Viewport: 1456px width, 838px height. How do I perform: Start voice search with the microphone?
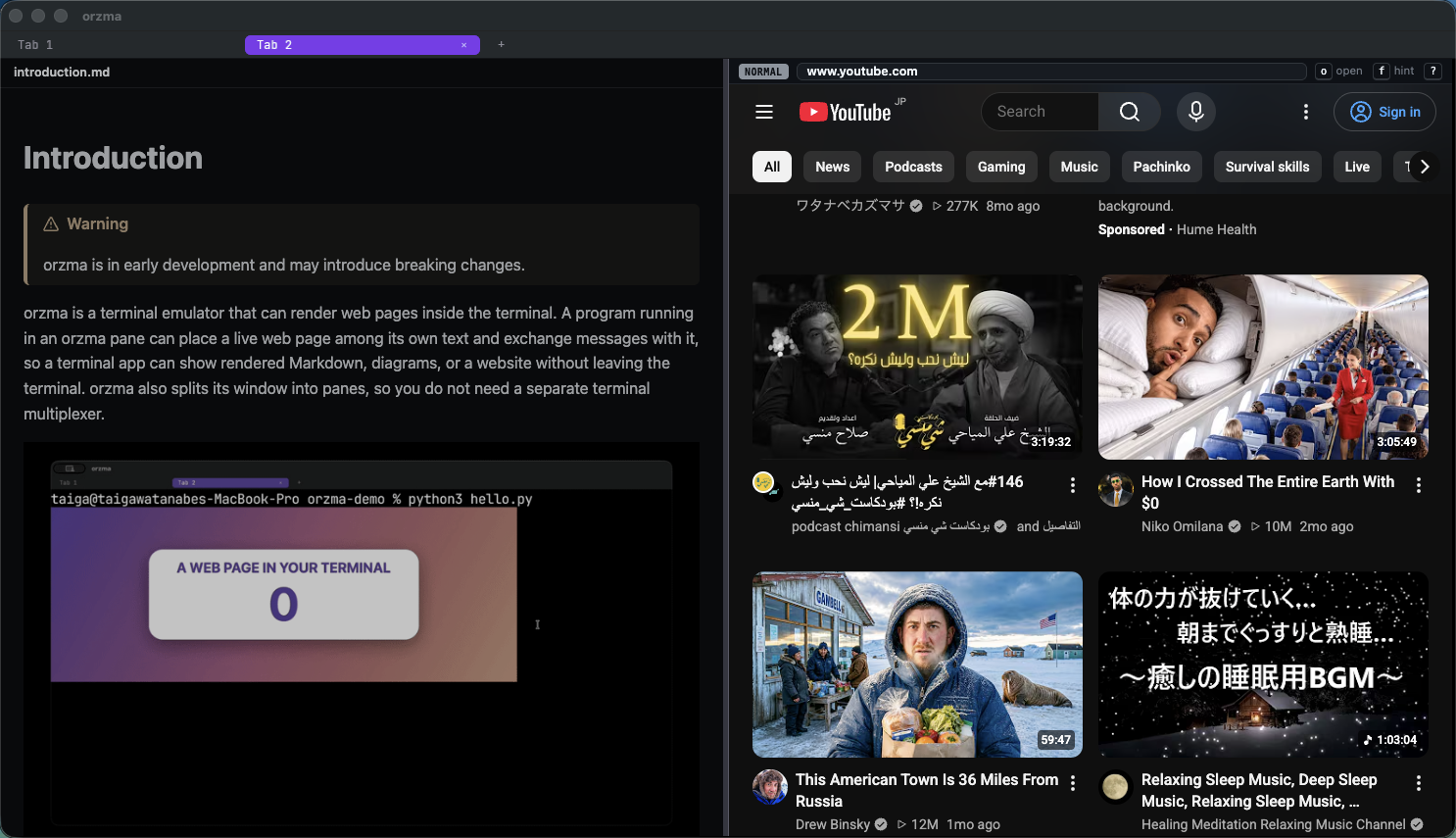[1196, 112]
